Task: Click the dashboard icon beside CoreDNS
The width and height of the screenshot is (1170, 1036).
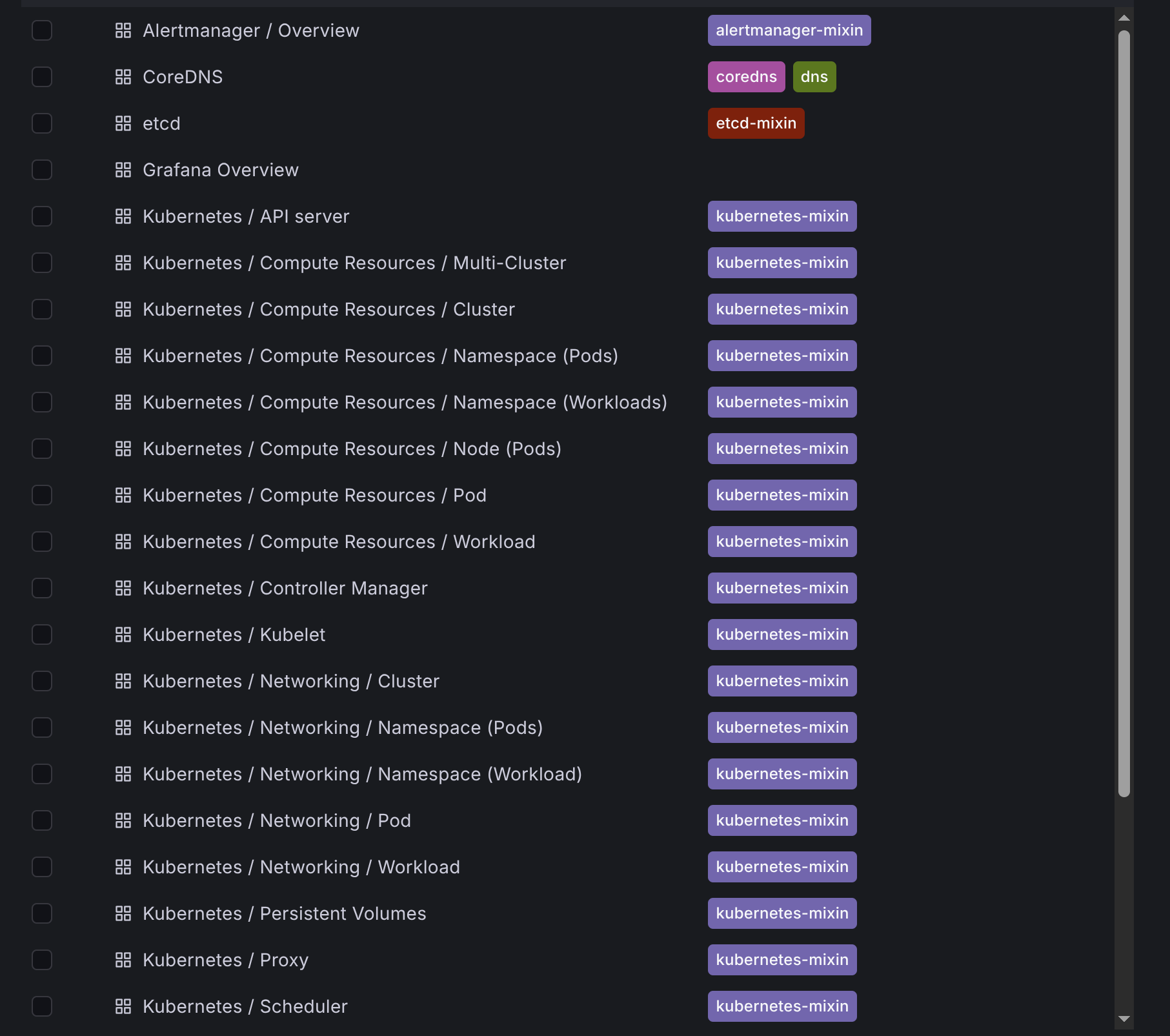Action: click(x=123, y=77)
